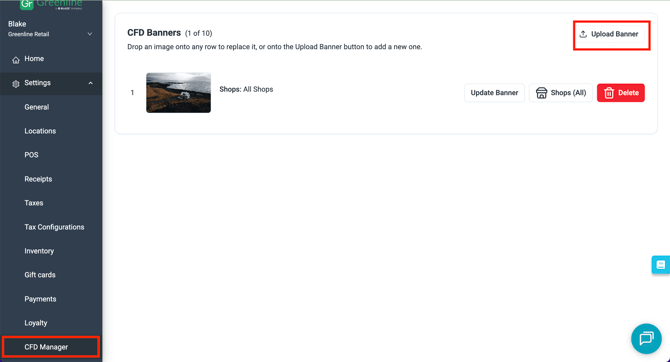Open Tax Configurations settings

(54, 227)
